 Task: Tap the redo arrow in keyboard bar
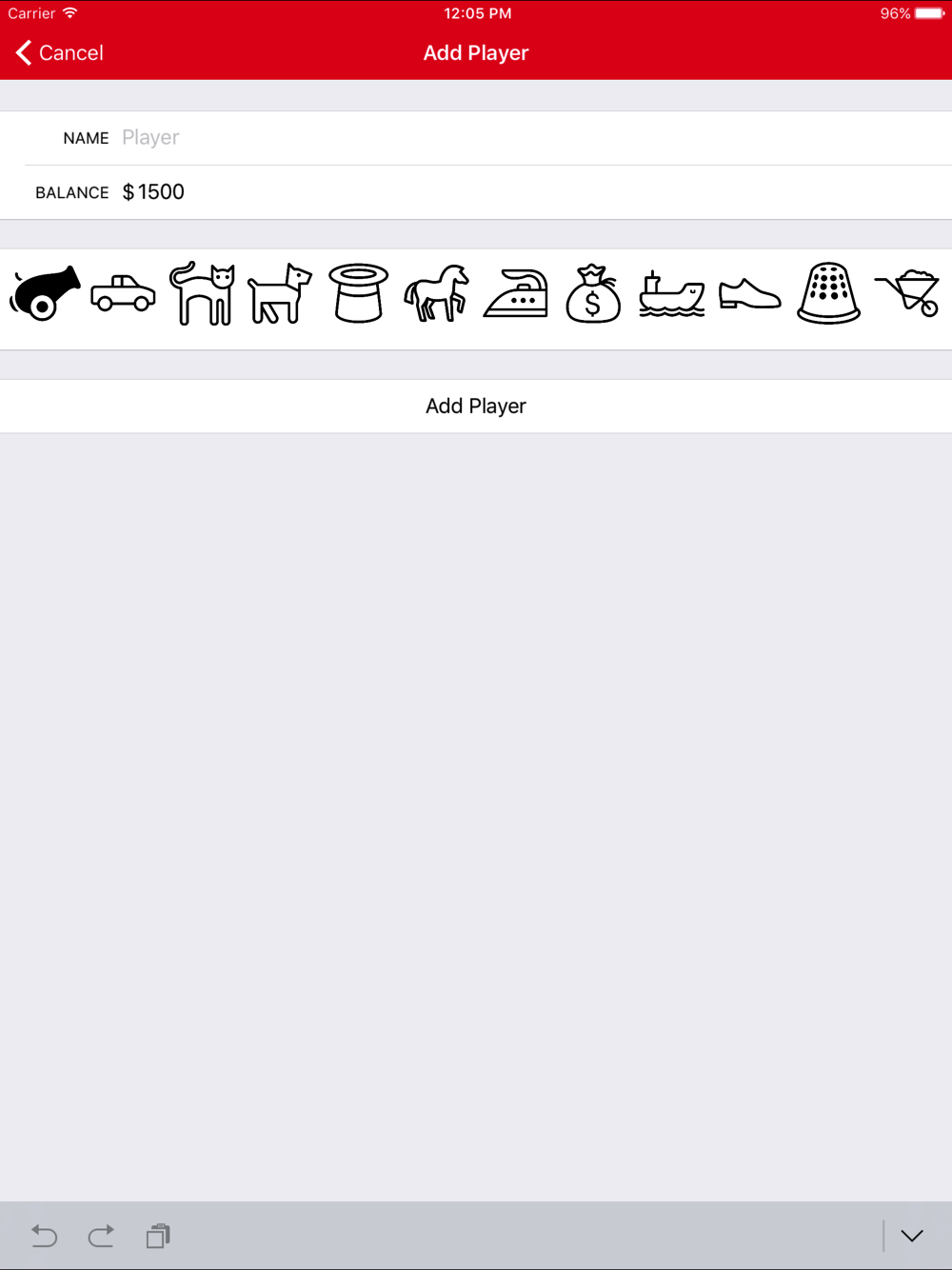click(x=101, y=1236)
